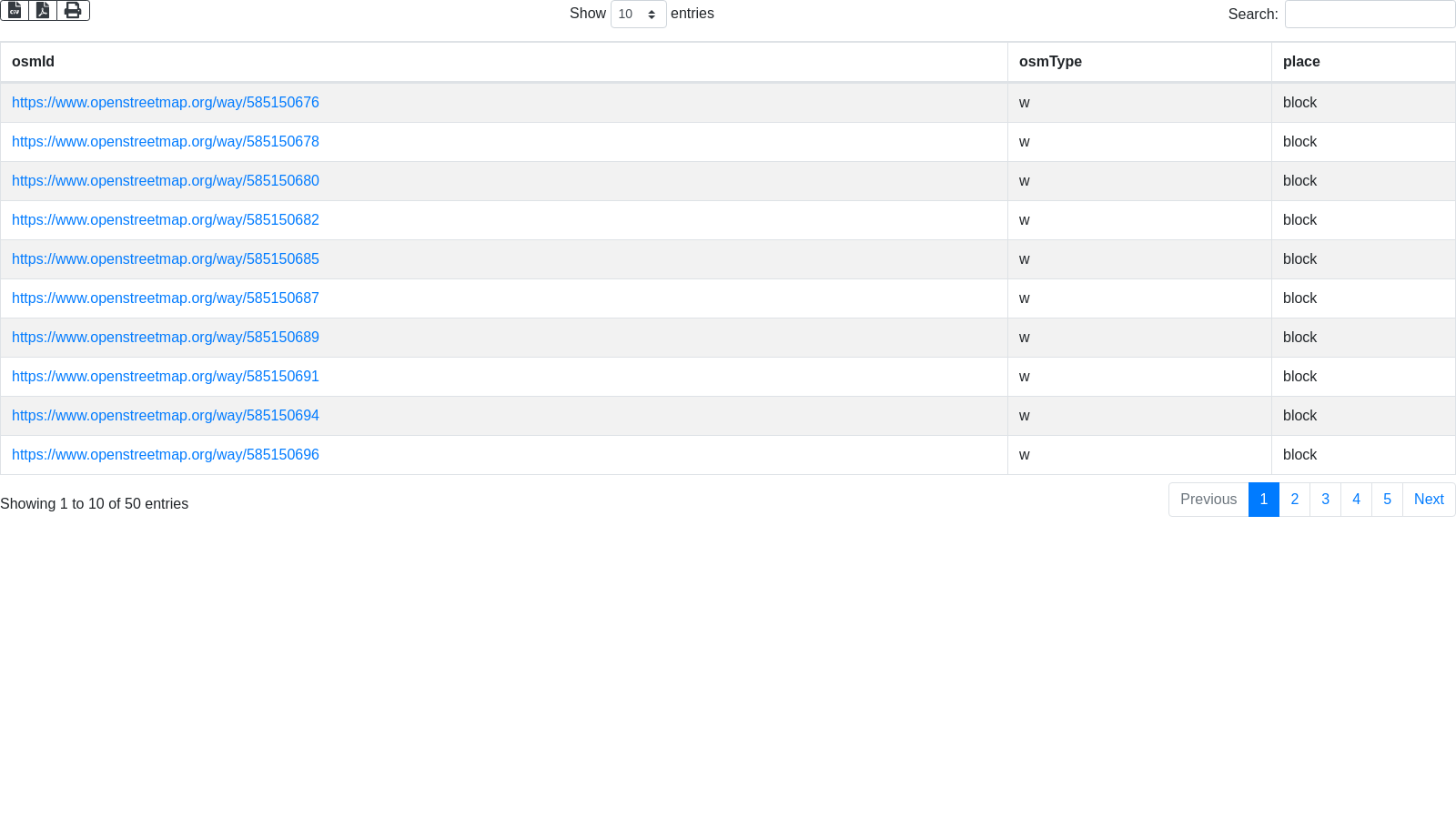1456x819 pixels.
Task: Click Next pagination button
Action: coord(1429,500)
